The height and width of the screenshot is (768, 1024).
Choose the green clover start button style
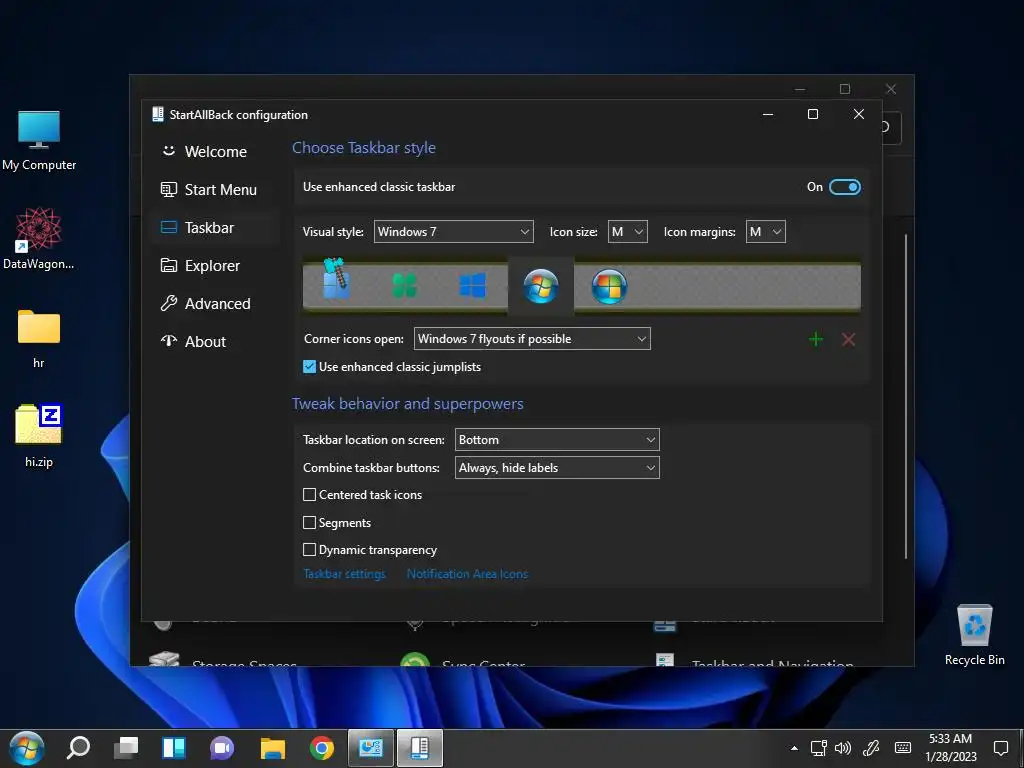tap(404, 285)
